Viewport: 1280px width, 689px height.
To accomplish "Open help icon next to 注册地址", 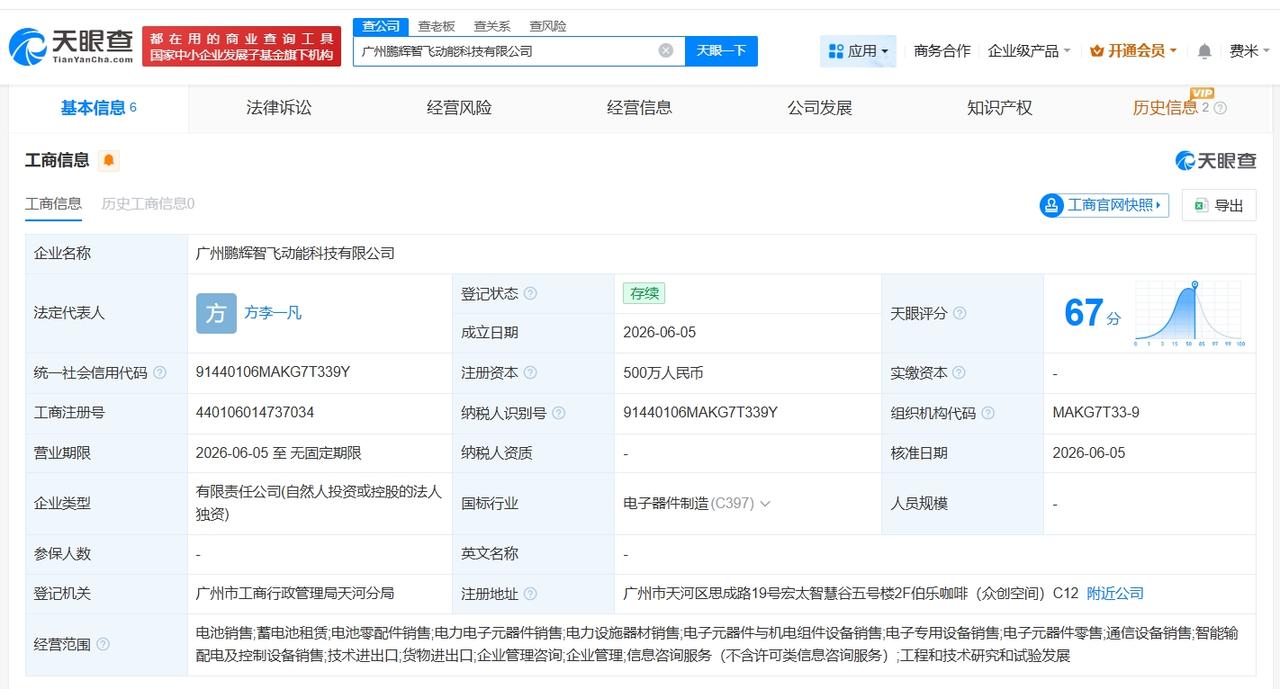I will click(531, 594).
